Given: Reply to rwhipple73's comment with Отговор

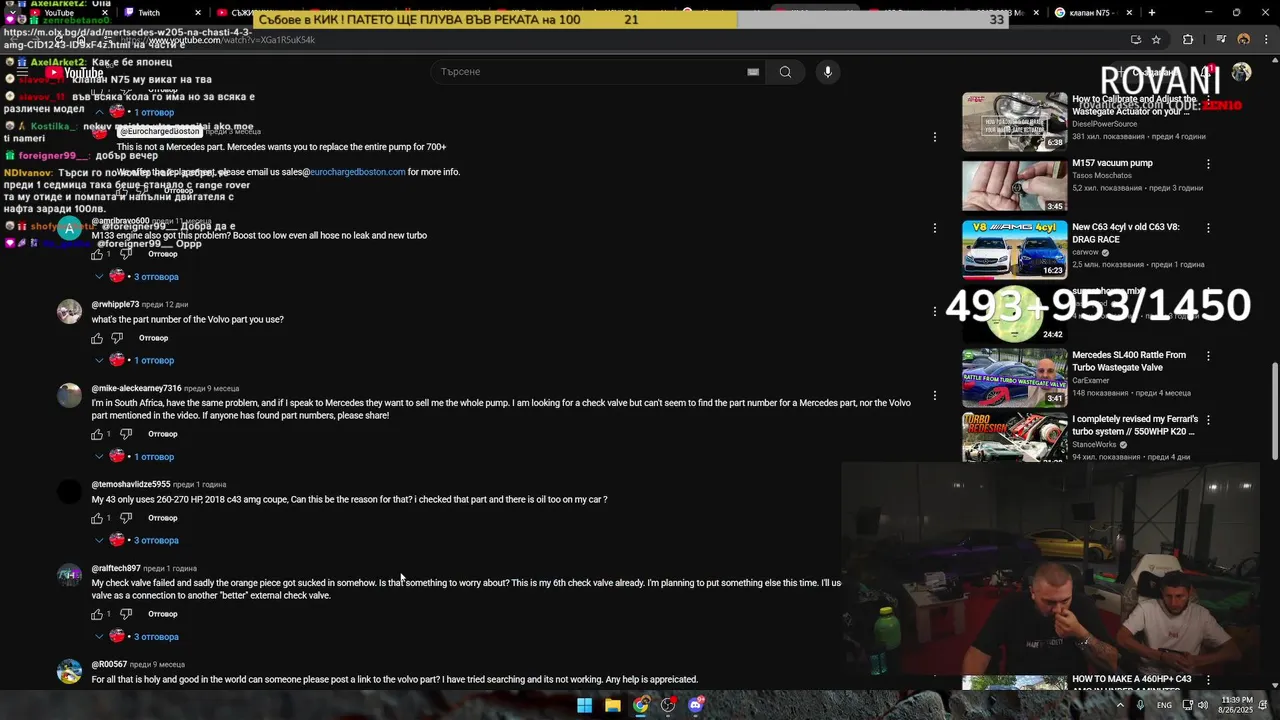Looking at the screenshot, I should pos(153,338).
